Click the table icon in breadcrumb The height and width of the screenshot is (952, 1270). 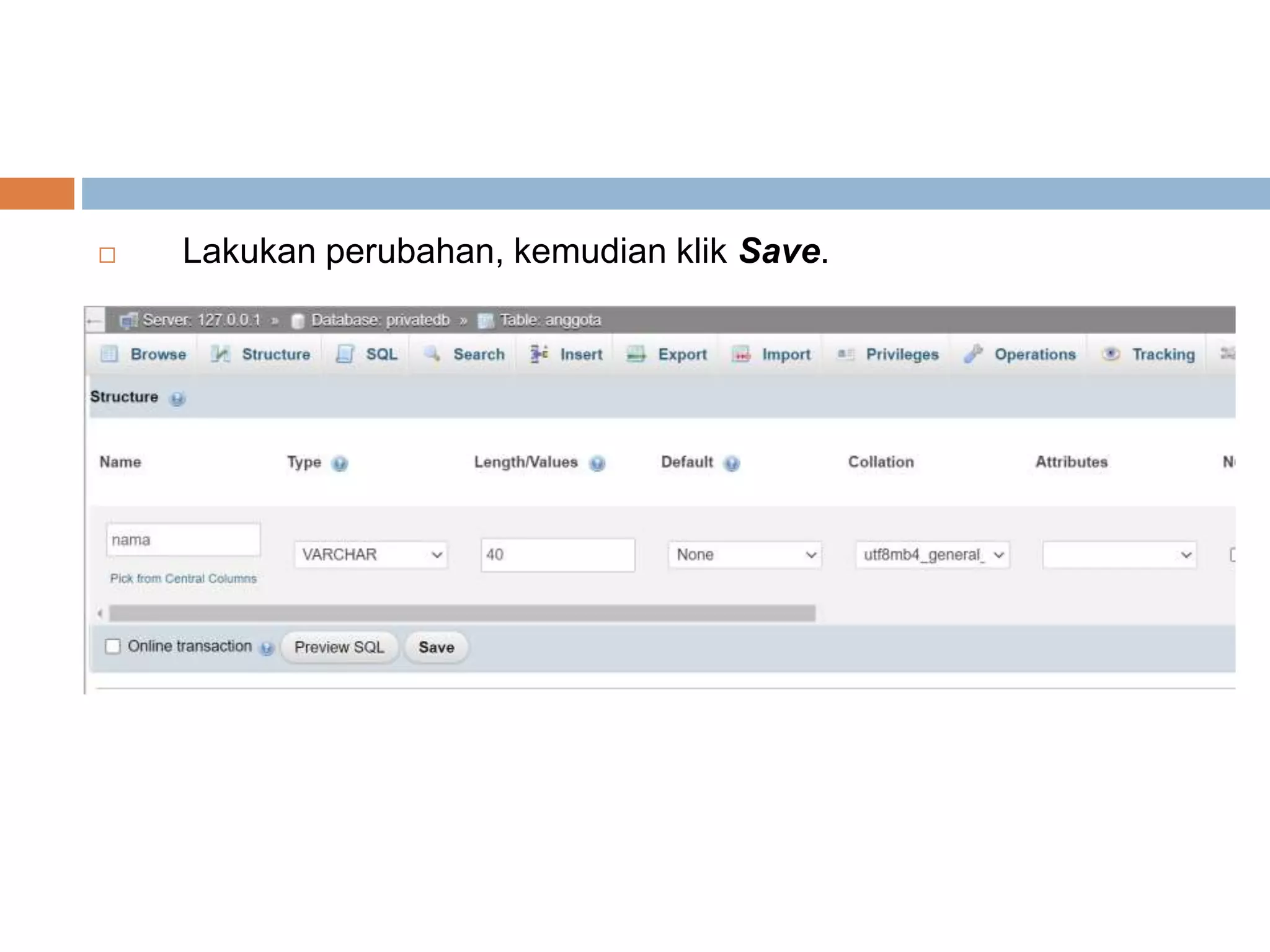click(x=486, y=320)
